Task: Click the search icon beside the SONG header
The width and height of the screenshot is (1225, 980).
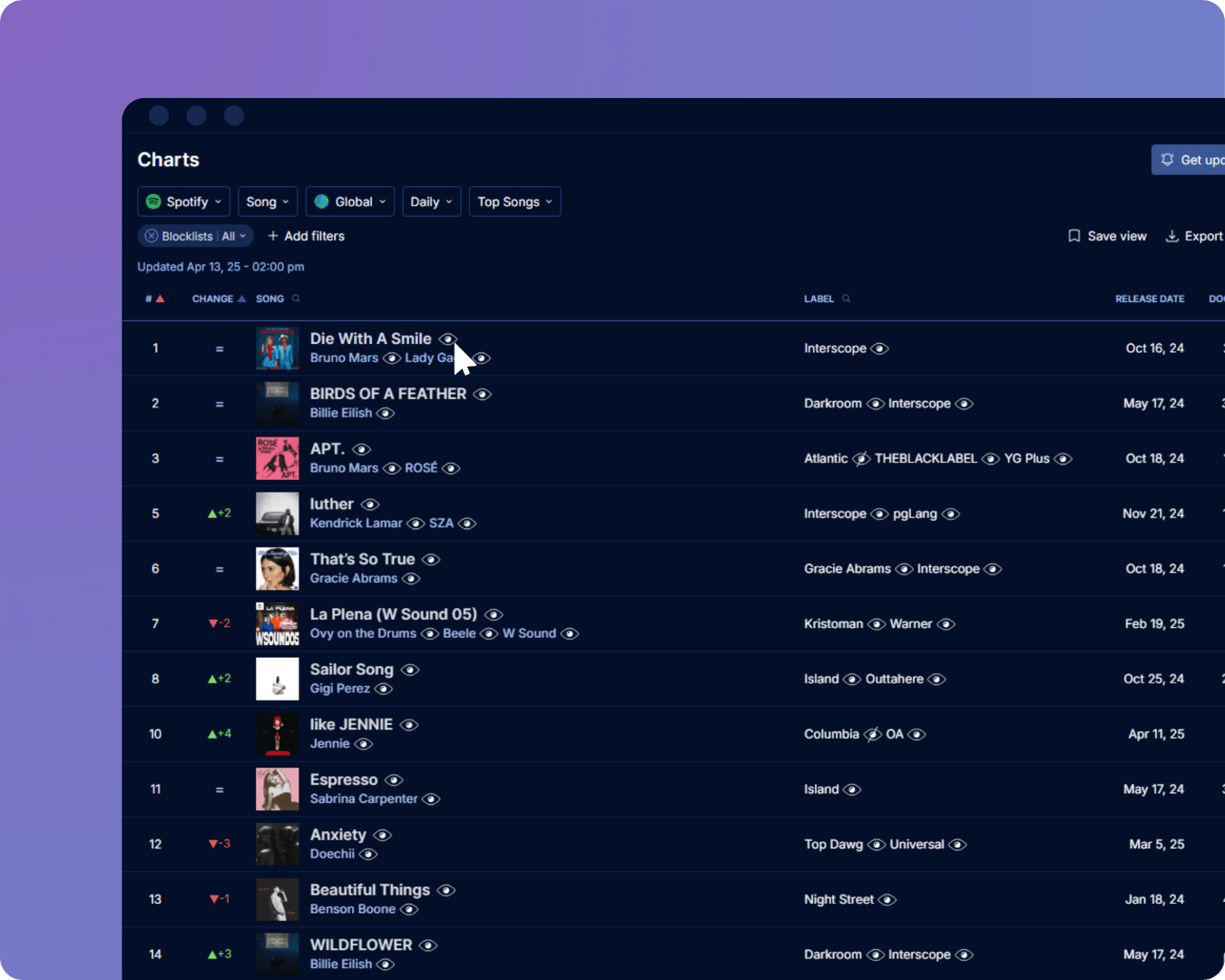Action: coord(295,298)
